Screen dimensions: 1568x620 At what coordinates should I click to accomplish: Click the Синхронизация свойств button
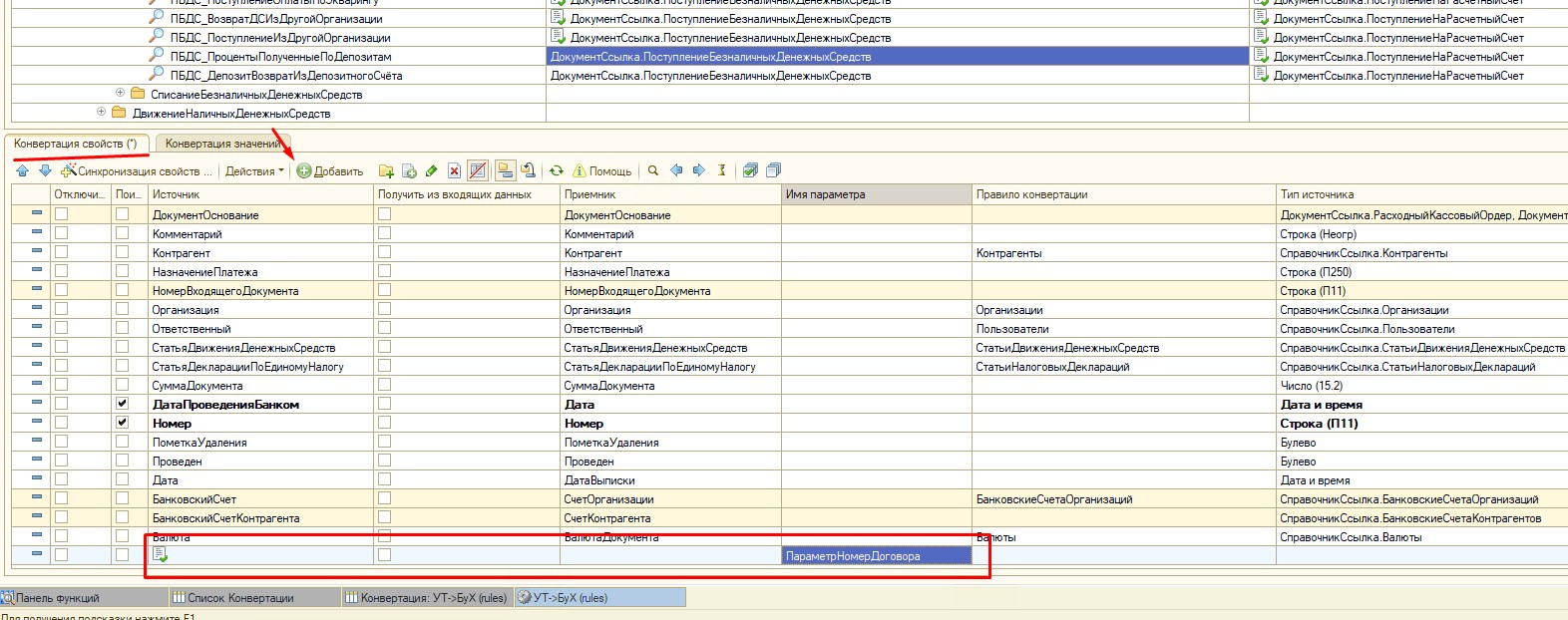(x=137, y=171)
